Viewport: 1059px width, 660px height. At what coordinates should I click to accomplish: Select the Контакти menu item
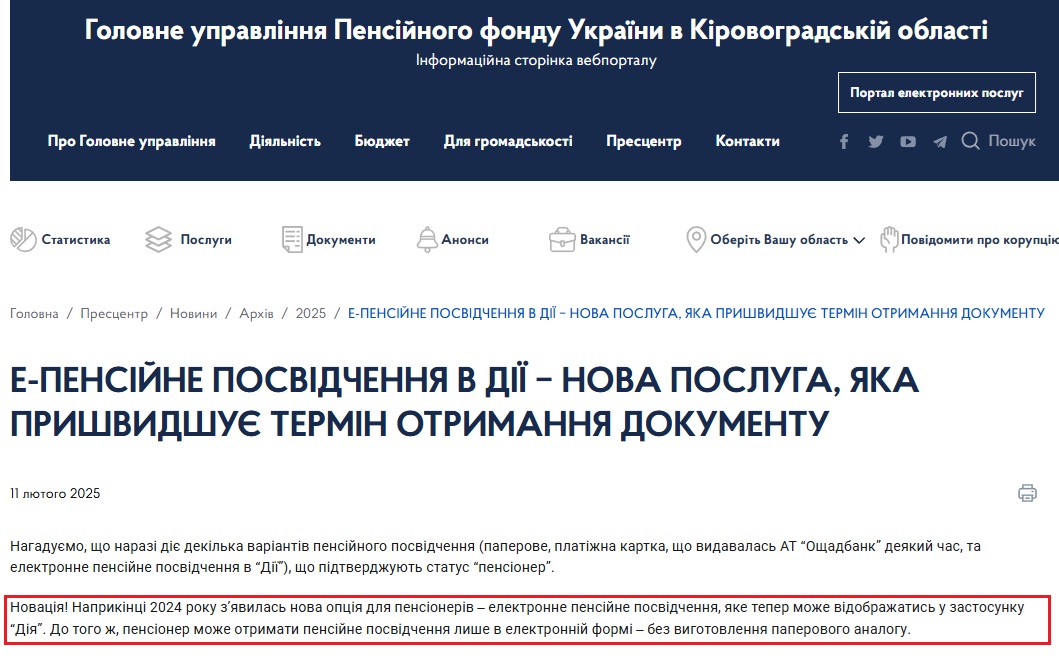click(747, 141)
